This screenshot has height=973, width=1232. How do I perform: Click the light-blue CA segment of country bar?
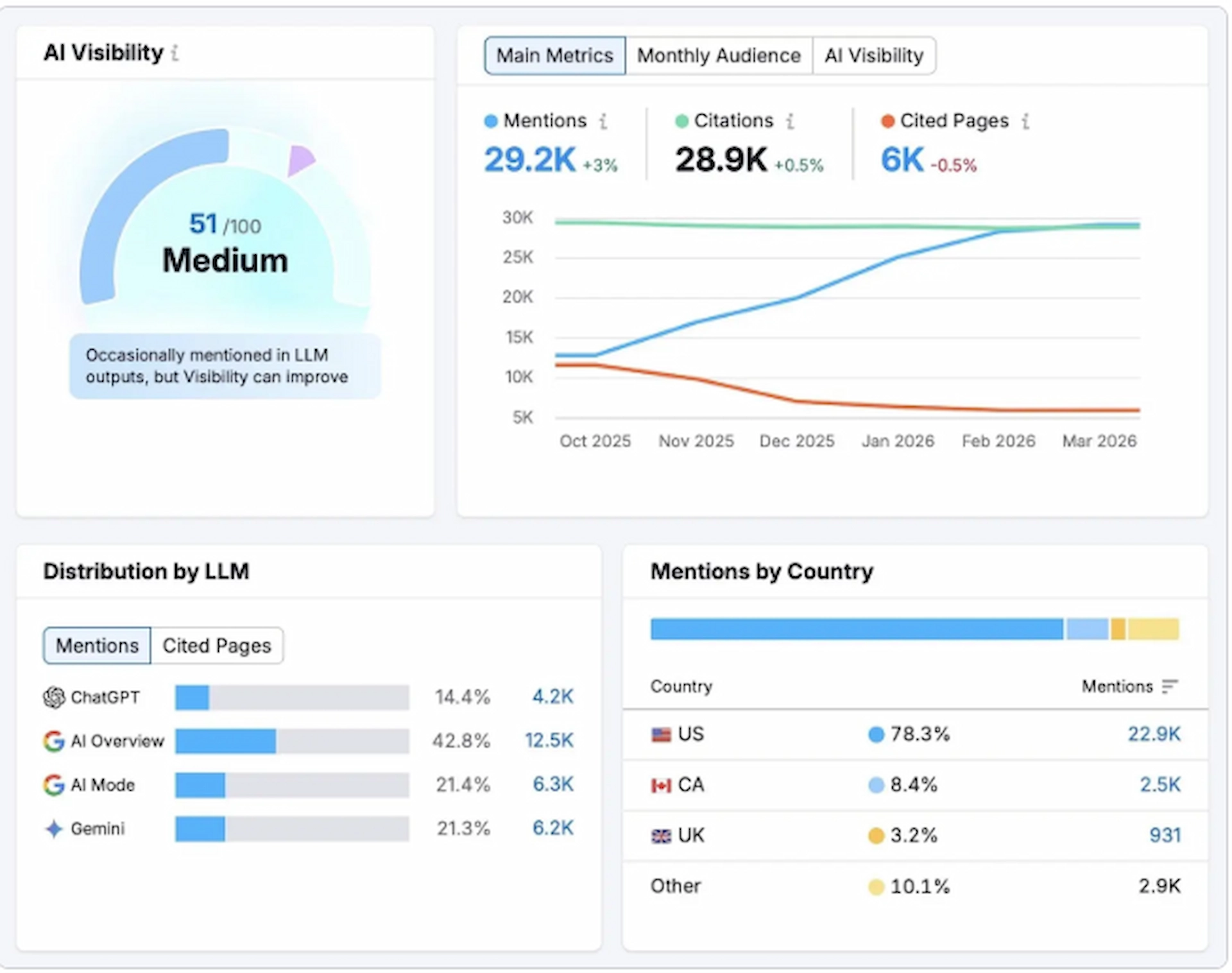point(1088,629)
